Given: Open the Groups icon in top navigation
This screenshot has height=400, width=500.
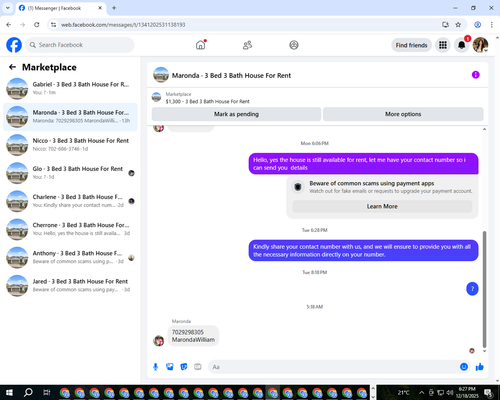Looking at the screenshot, I should point(294,45).
